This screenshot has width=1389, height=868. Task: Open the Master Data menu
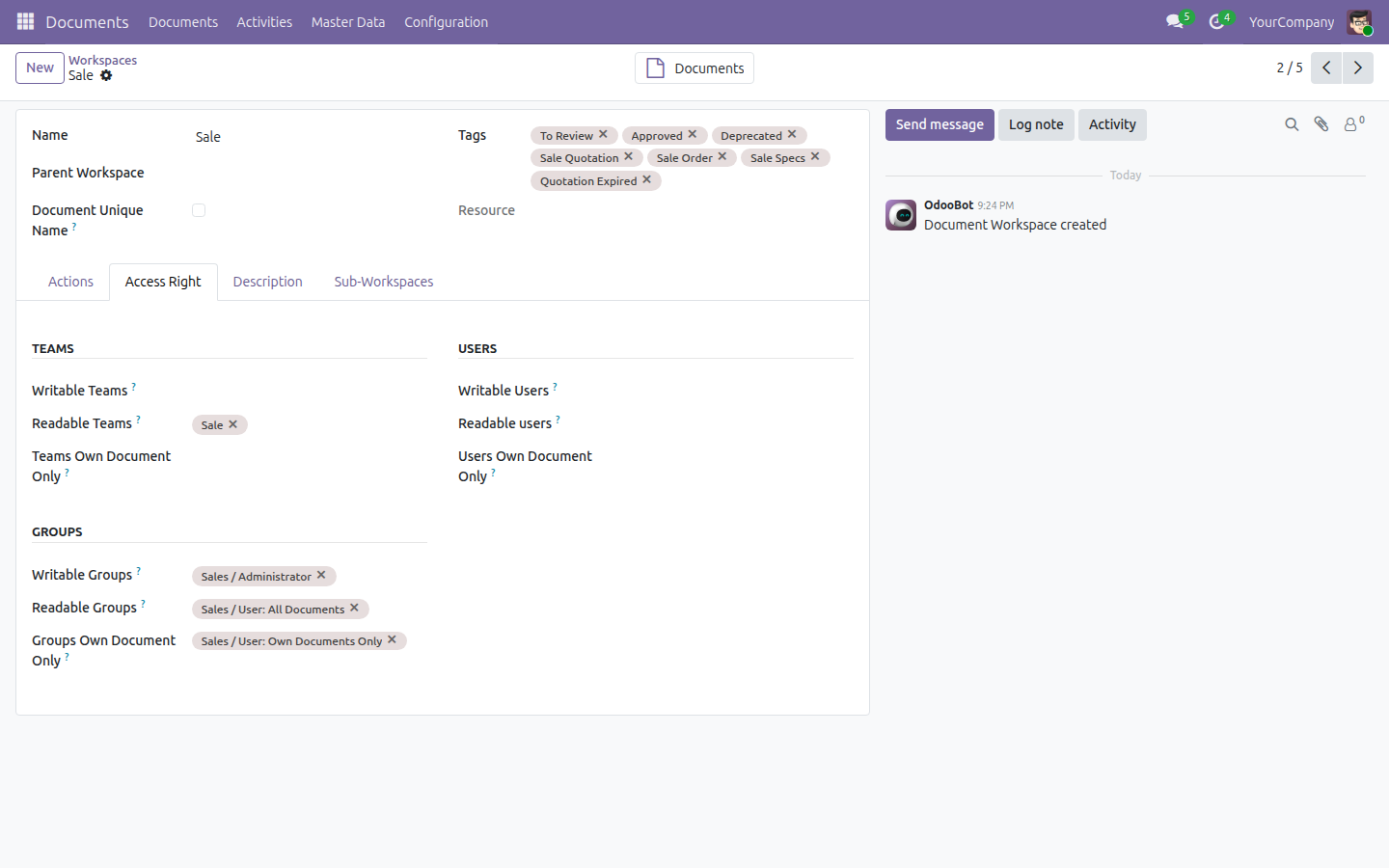coord(348,22)
